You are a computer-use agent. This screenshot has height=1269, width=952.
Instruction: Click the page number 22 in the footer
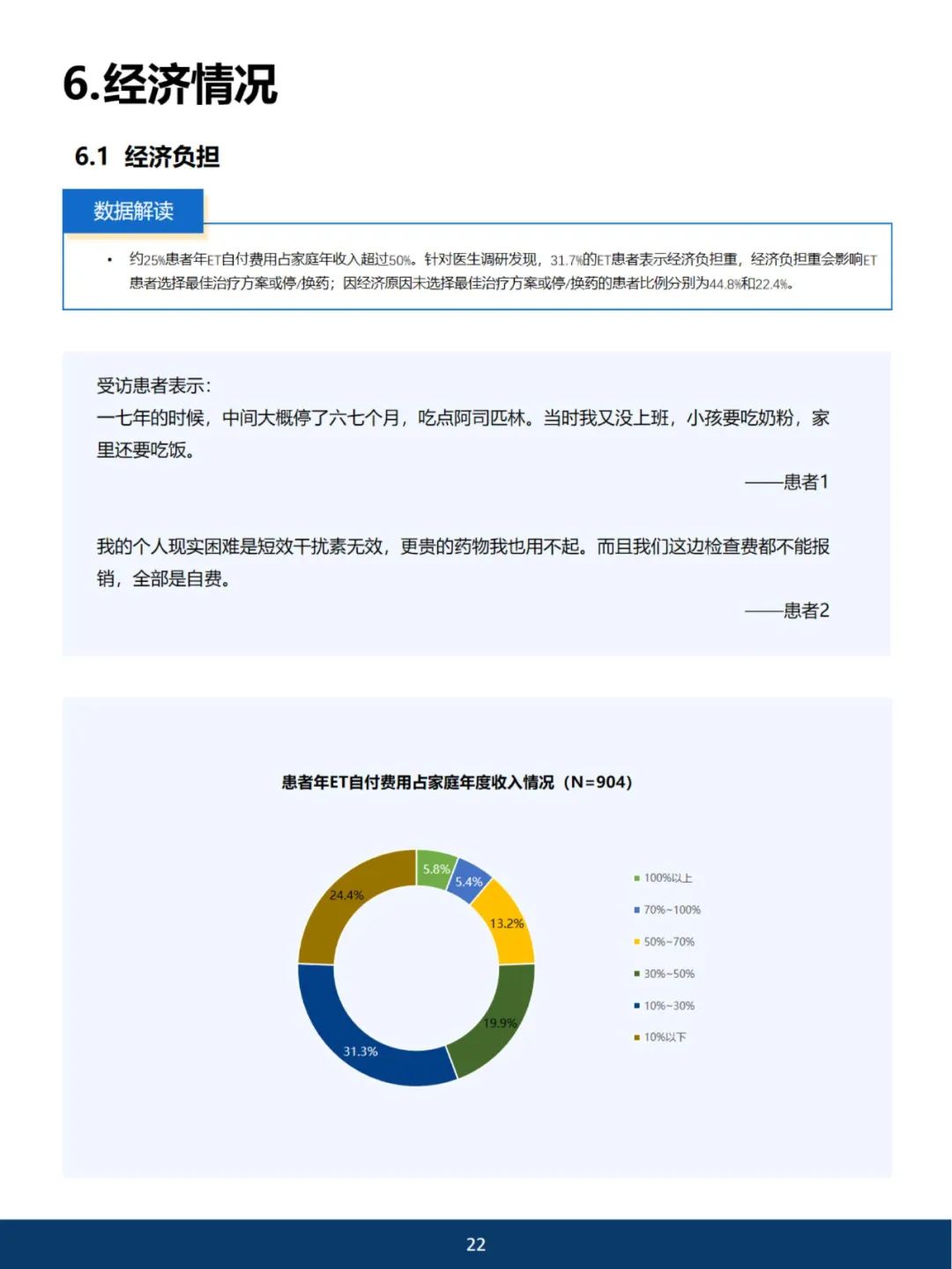(x=476, y=1245)
